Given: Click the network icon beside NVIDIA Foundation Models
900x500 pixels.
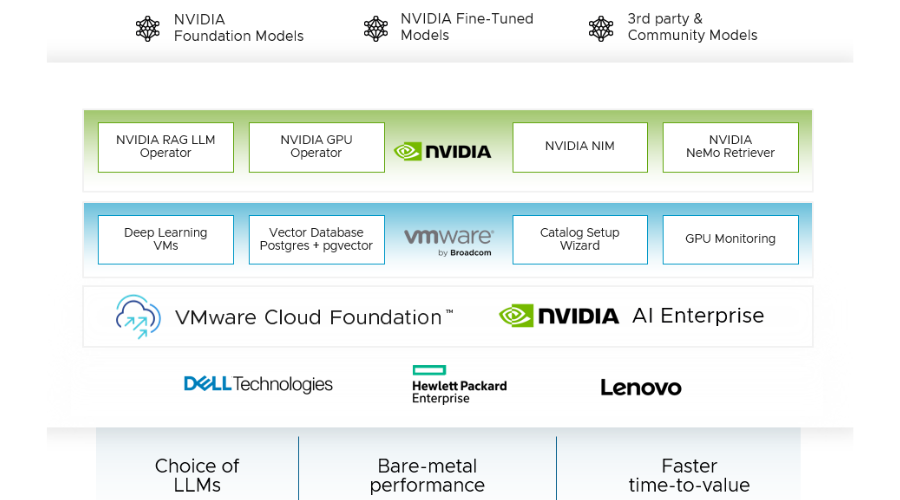Looking at the screenshot, I should pos(148,28).
